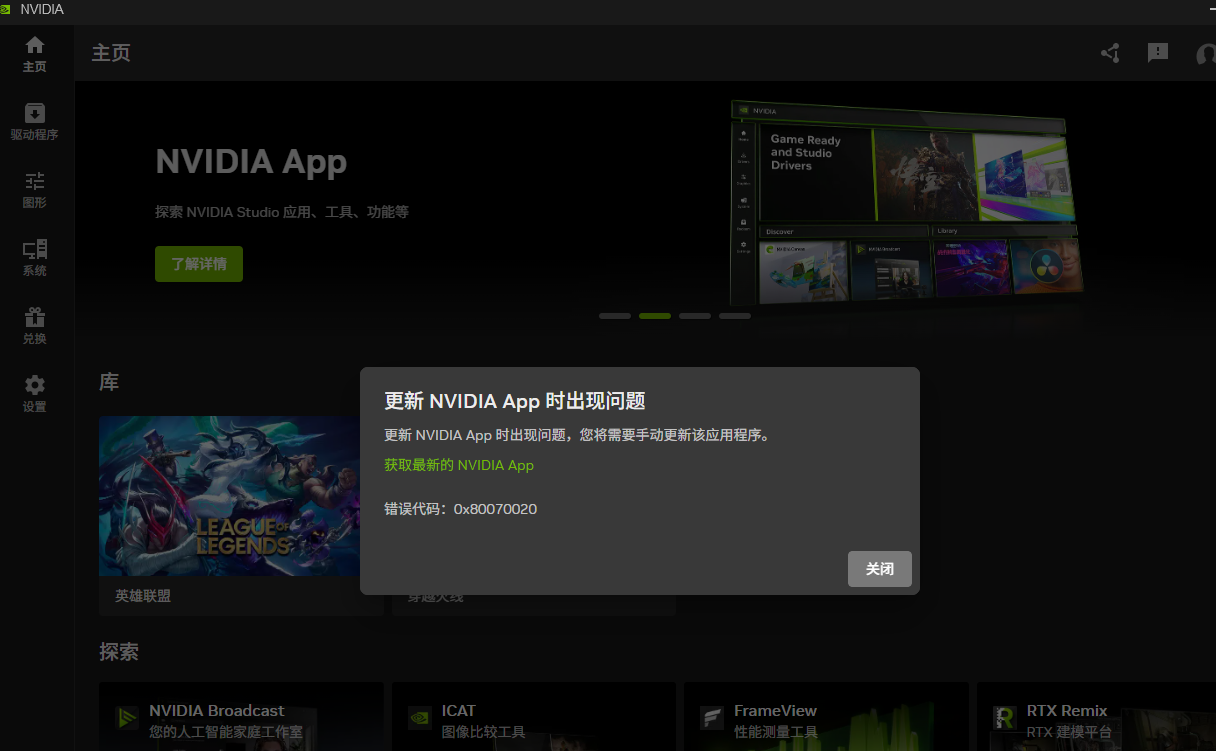
Task: Click the RTX Remix card title
Action: 1067,710
